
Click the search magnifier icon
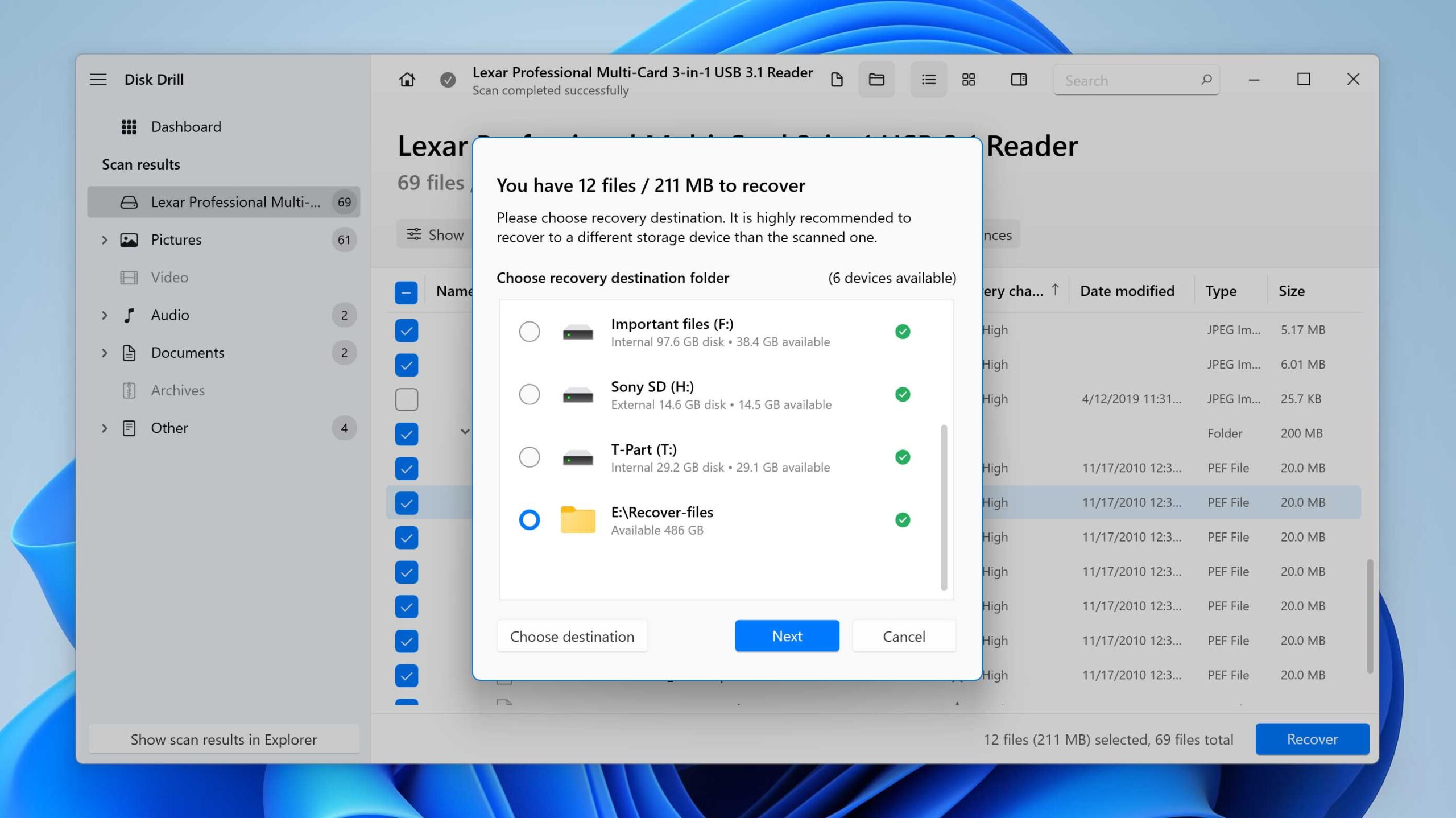[1206, 80]
